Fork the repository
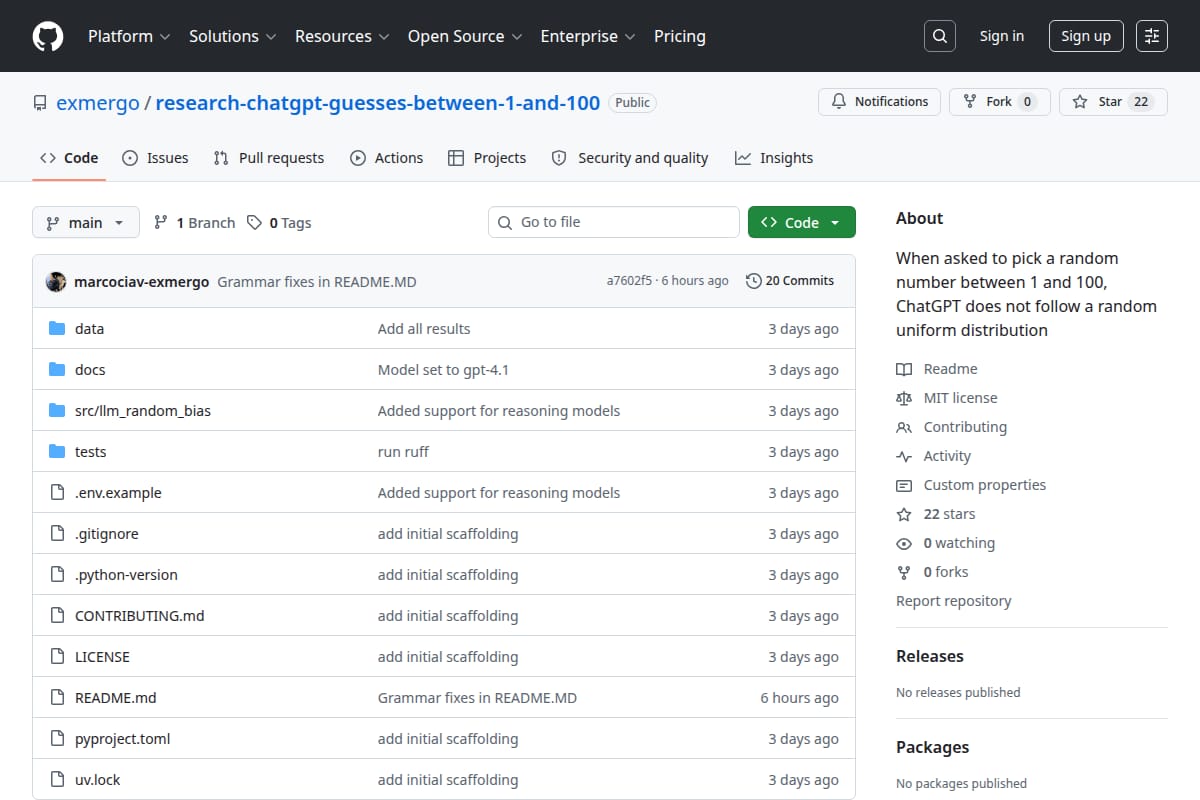 [1000, 102]
